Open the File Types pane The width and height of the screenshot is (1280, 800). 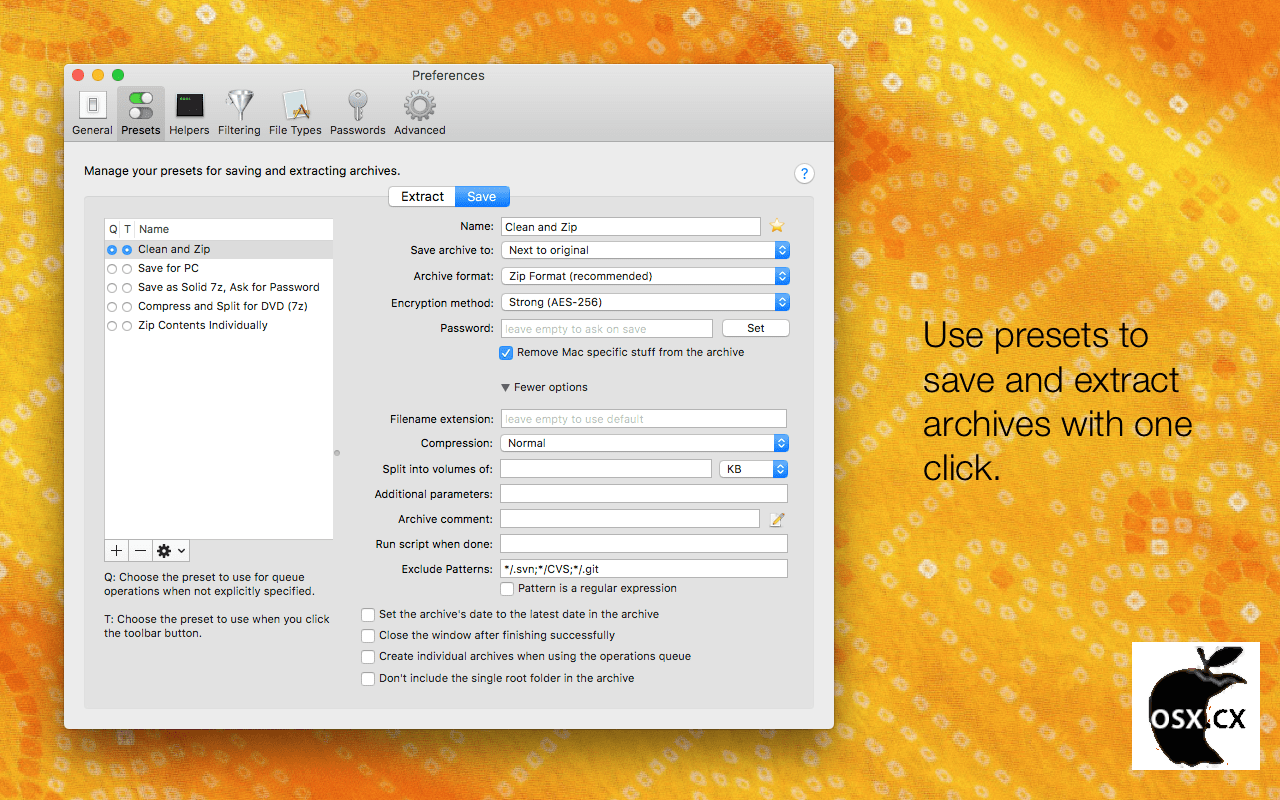click(295, 113)
